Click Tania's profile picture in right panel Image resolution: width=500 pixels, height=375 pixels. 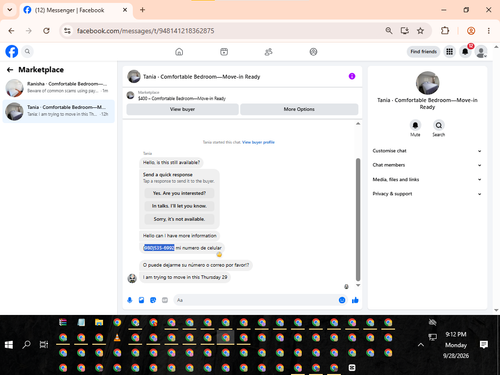coord(427,83)
